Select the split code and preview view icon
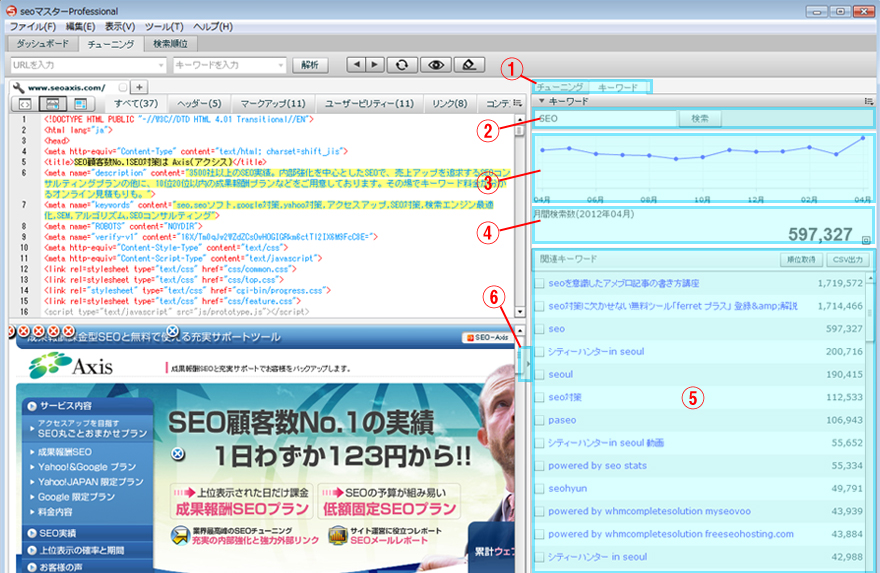 53,104
